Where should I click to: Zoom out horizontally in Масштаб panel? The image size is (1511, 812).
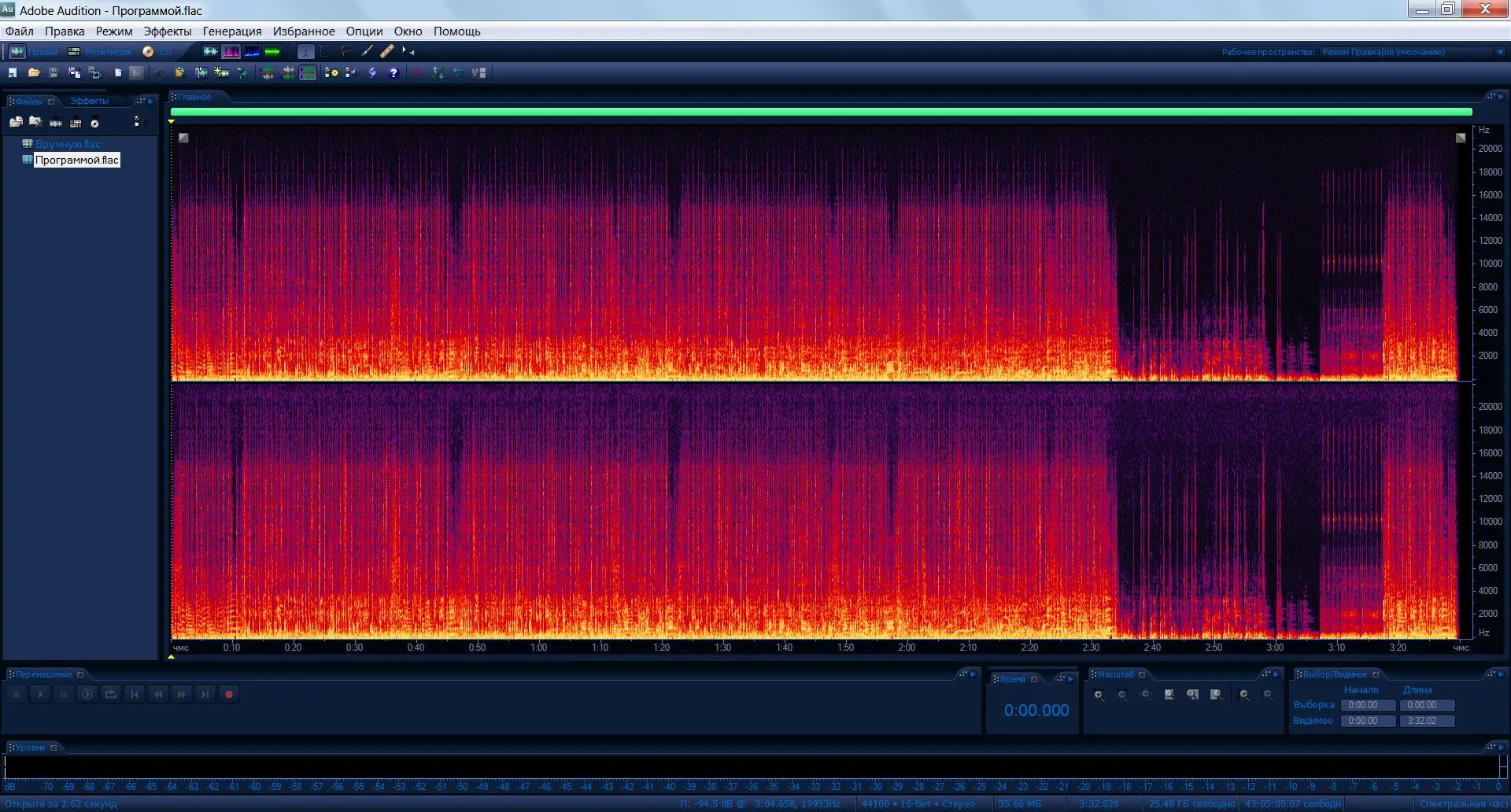[x=1122, y=696]
